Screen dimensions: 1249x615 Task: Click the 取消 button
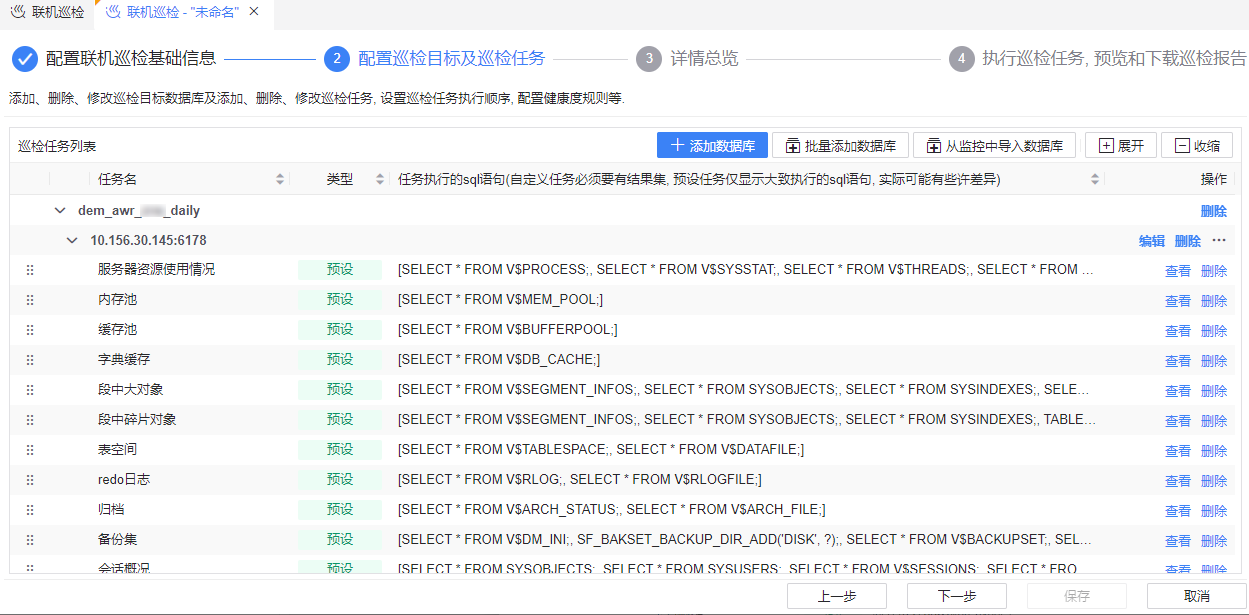pos(1197,596)
